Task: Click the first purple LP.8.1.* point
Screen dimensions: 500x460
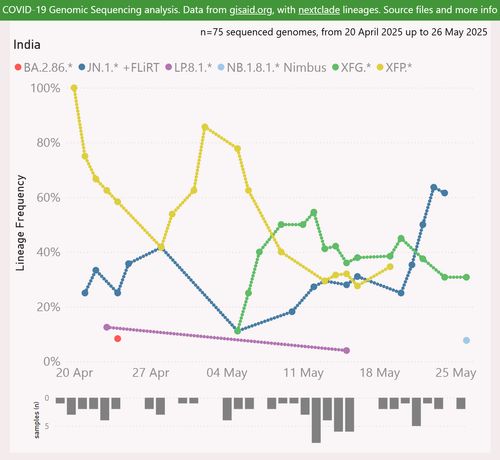Action: click(x=107, y=327)
